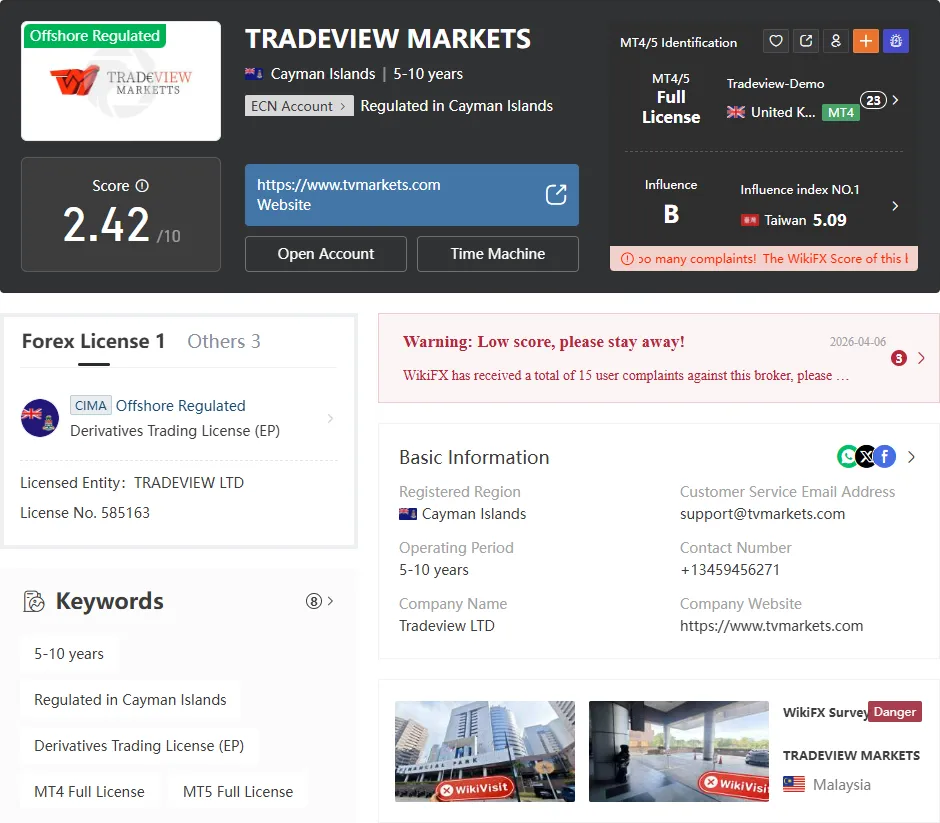The width and height of the screenshot is (940, 823).
Task: Click the 2026-04-06 warning date
Action: point(857,342)
